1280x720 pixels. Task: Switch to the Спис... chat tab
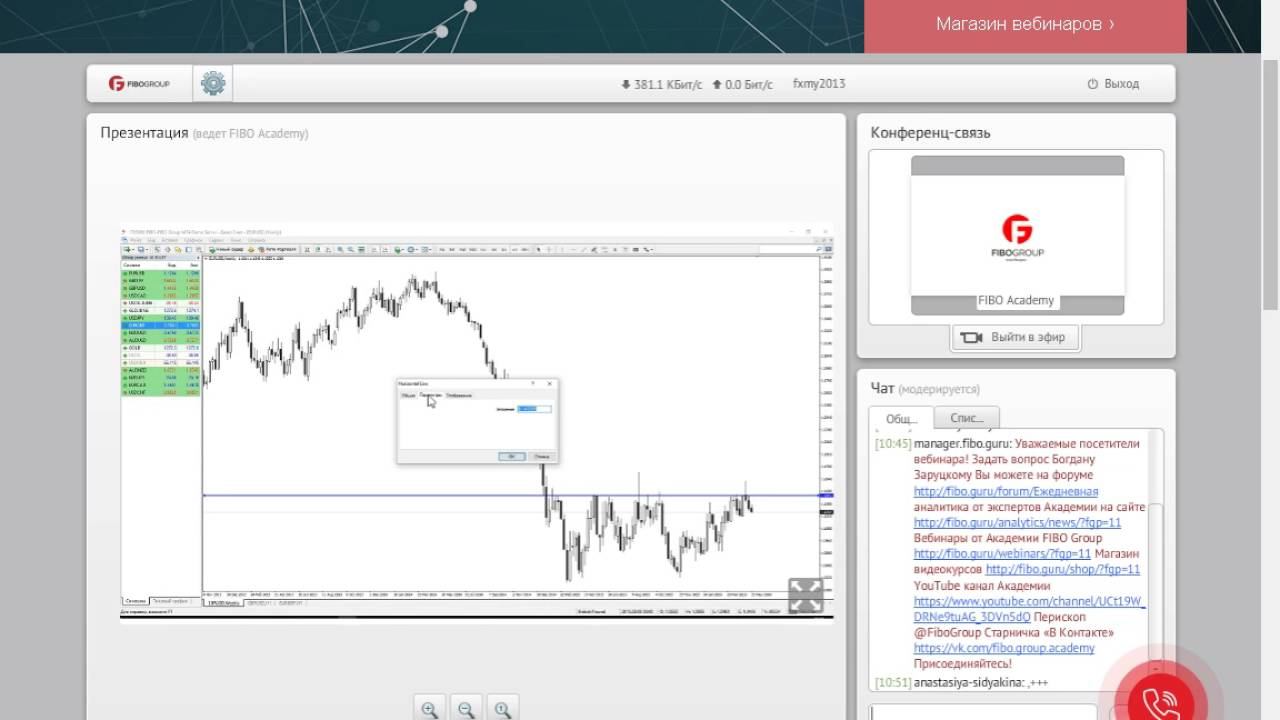967,418
